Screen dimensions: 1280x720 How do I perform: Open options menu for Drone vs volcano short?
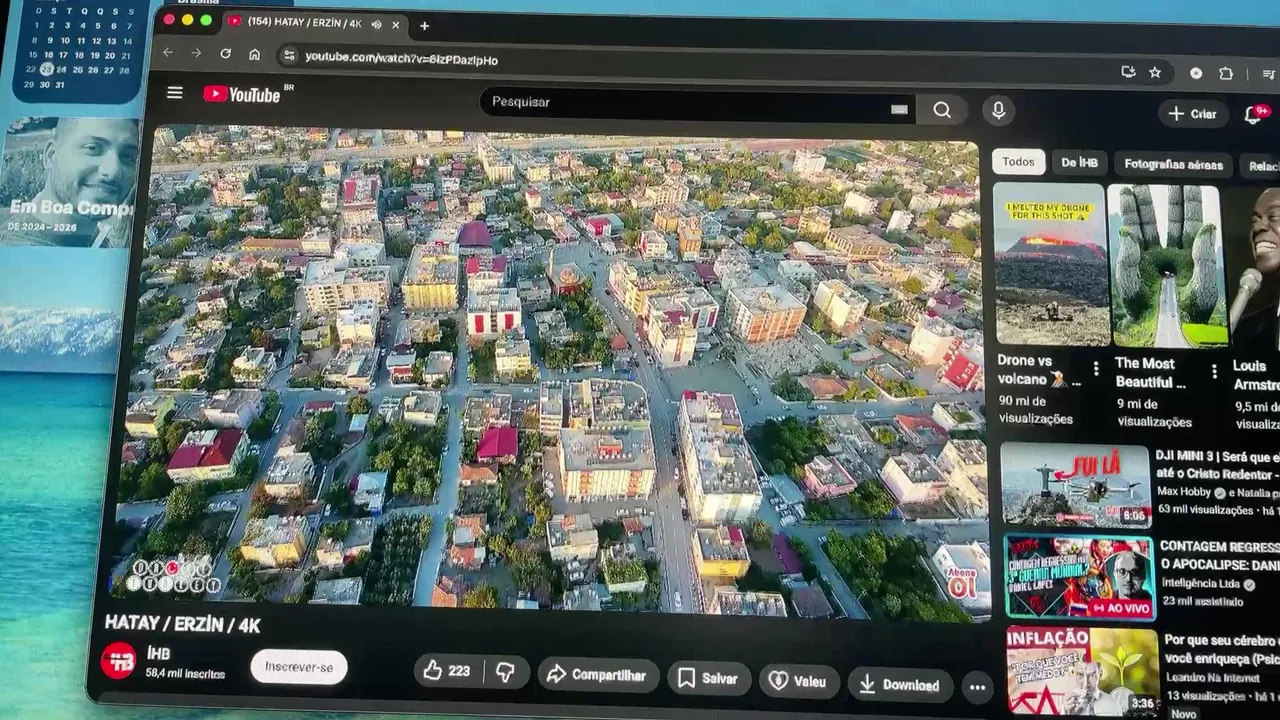pos(1096,369)
